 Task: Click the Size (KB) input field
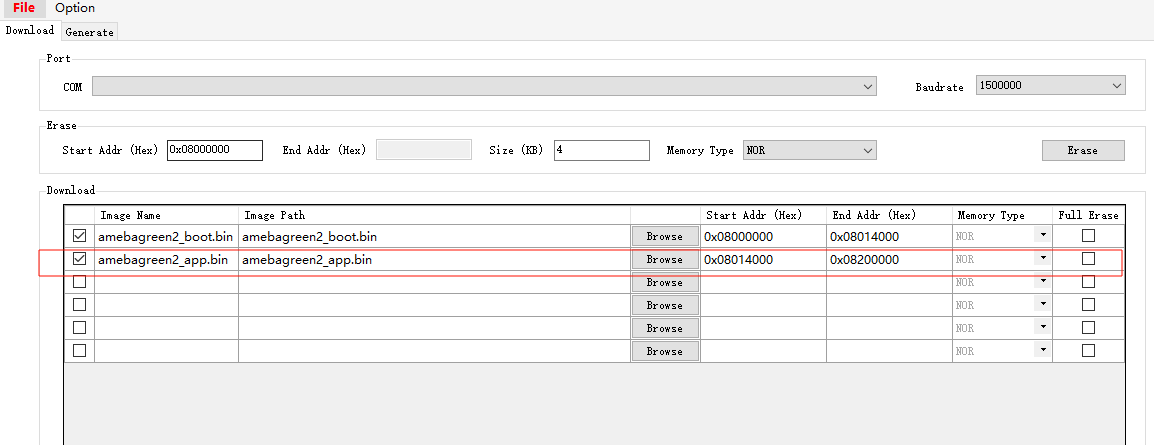(x=600, y=150)
